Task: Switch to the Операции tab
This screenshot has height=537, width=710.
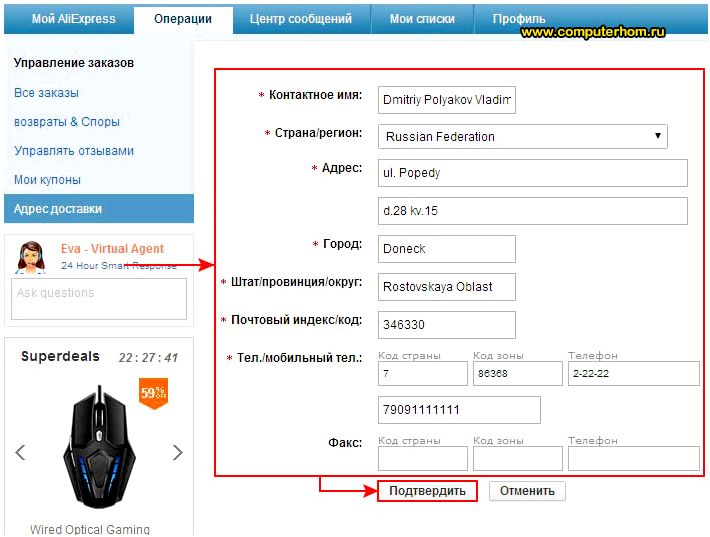Action: 183,19
